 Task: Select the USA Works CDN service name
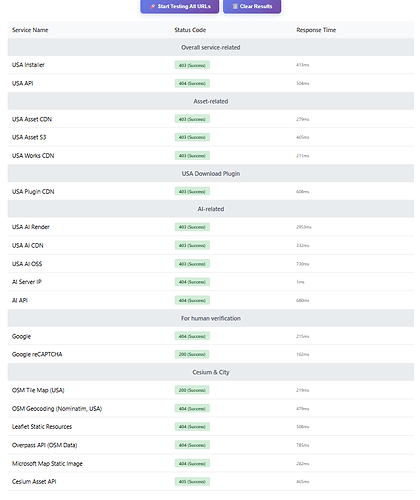(33, 156)
